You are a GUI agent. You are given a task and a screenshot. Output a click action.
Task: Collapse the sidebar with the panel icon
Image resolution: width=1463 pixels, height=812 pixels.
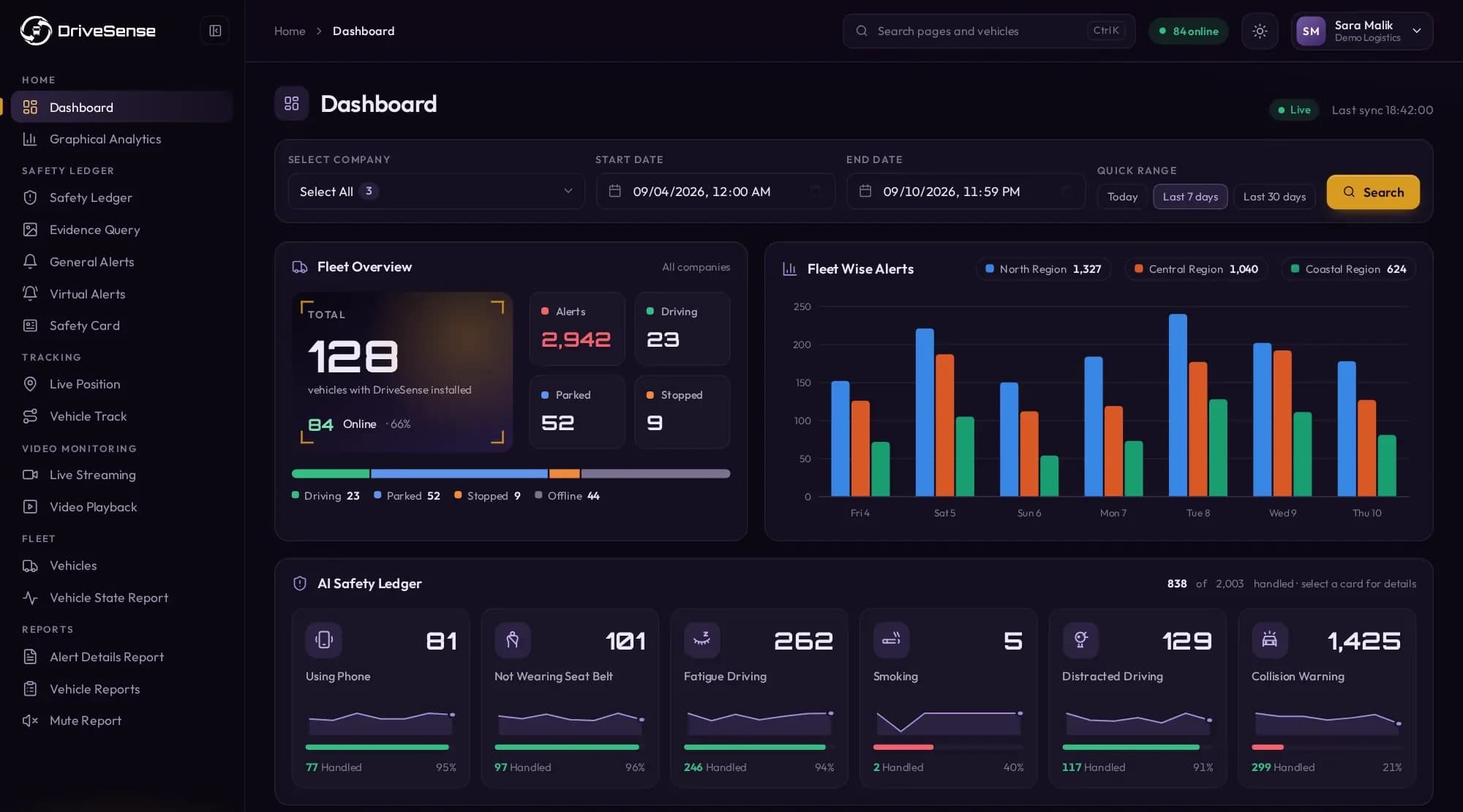coord(215,31)
